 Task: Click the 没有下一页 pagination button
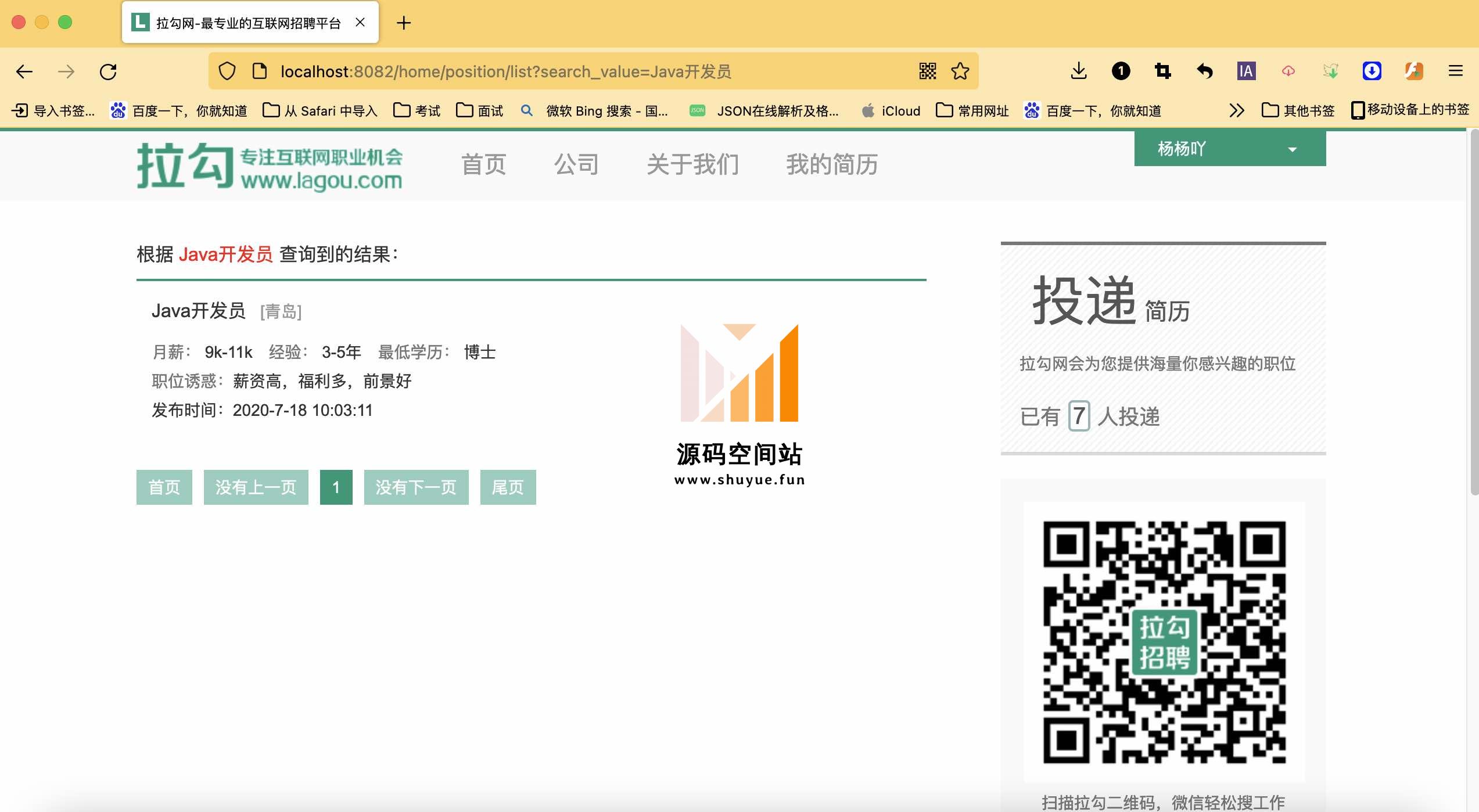click(417, 487)
